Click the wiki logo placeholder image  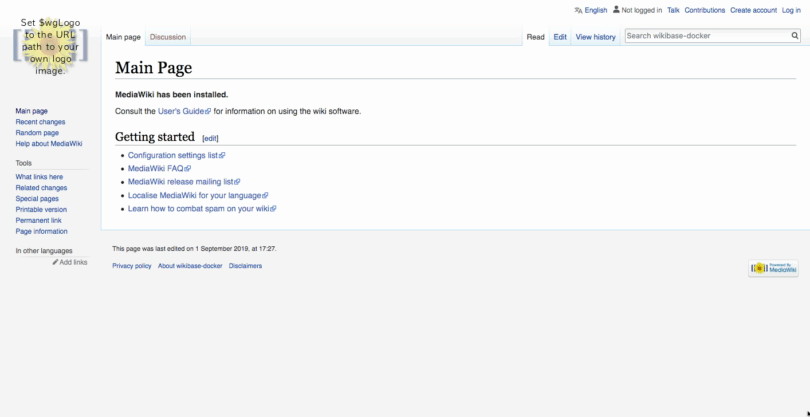click(50, 47)
